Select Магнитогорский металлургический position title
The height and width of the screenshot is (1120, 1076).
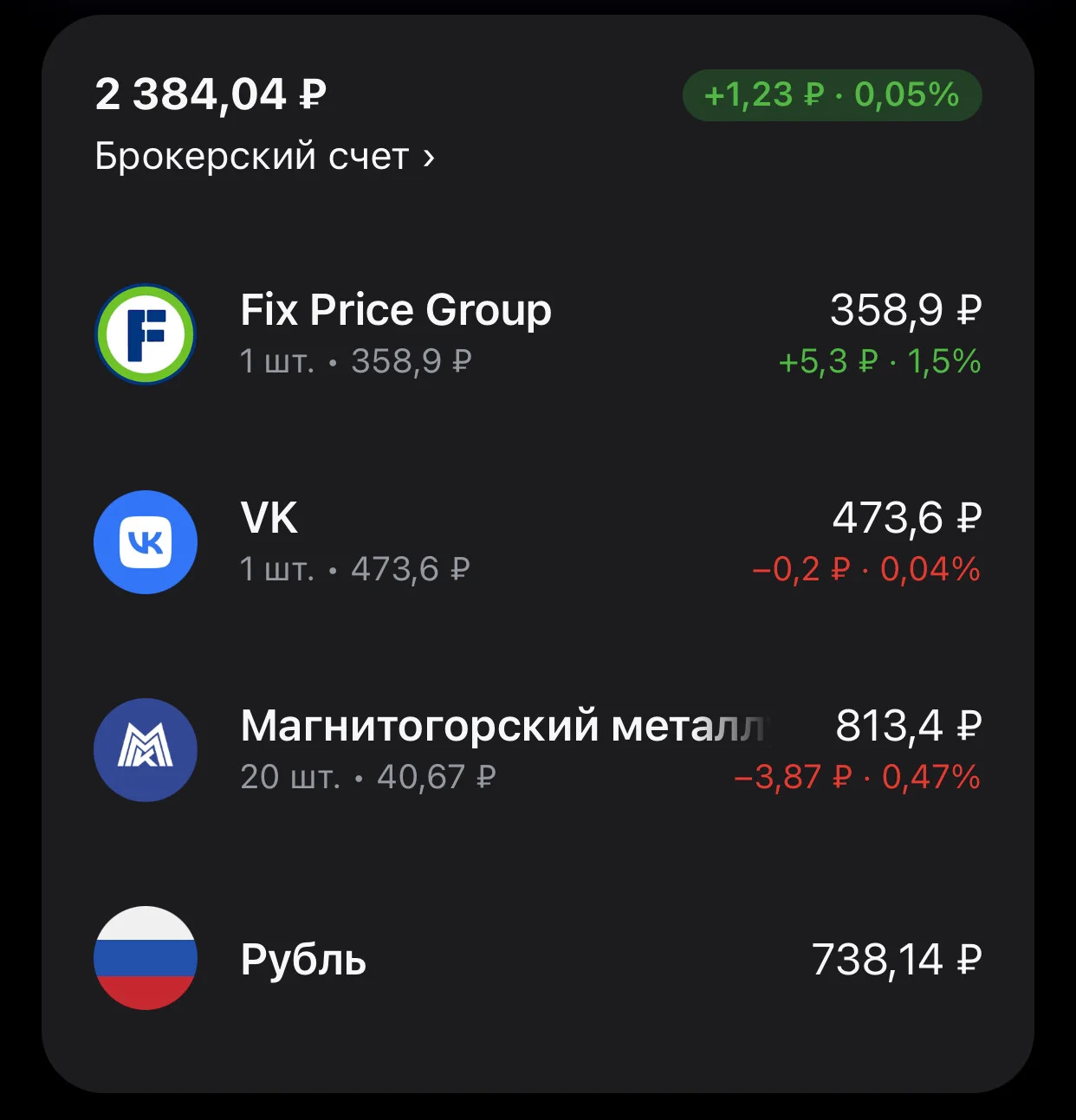click(x=505, y=726)
